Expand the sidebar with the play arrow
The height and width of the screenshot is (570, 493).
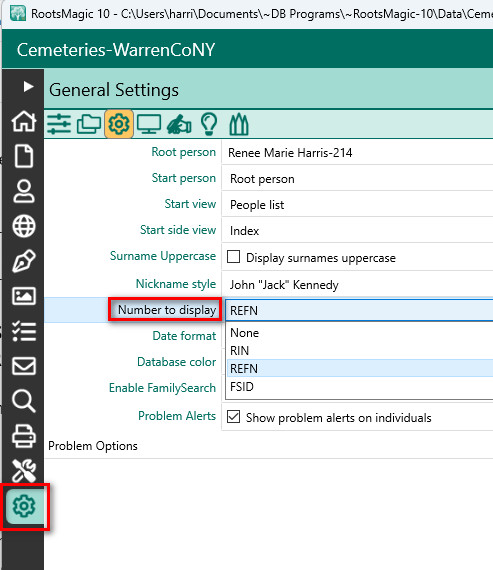(28, 87)
